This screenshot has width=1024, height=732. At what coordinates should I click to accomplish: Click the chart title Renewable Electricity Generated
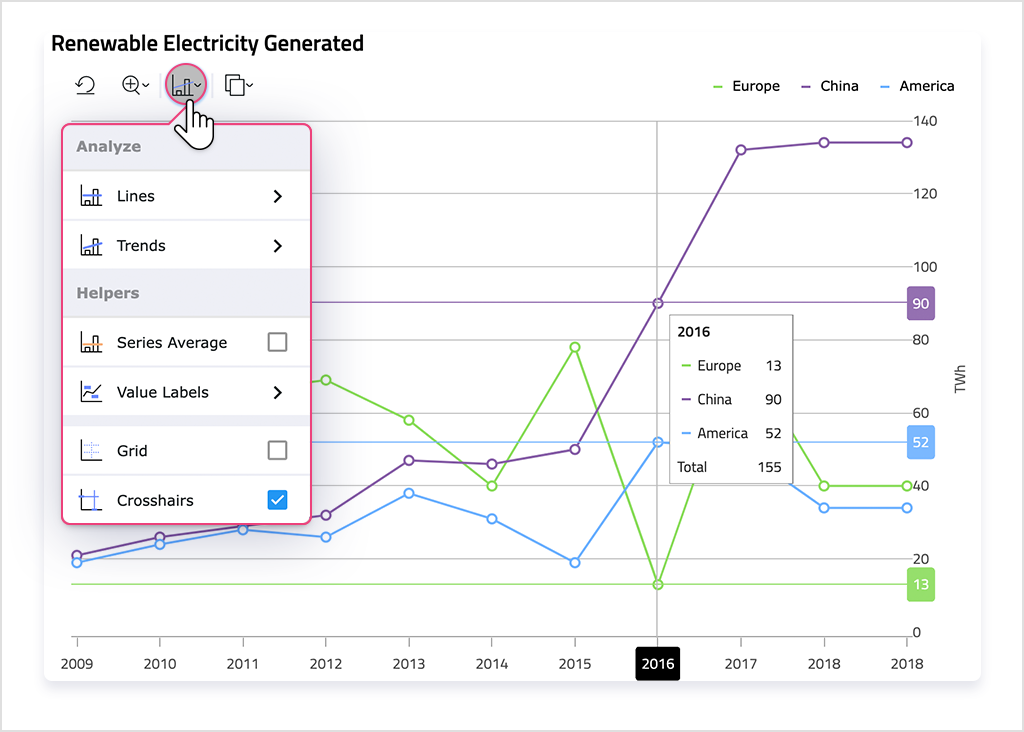(x=208, y=44)
